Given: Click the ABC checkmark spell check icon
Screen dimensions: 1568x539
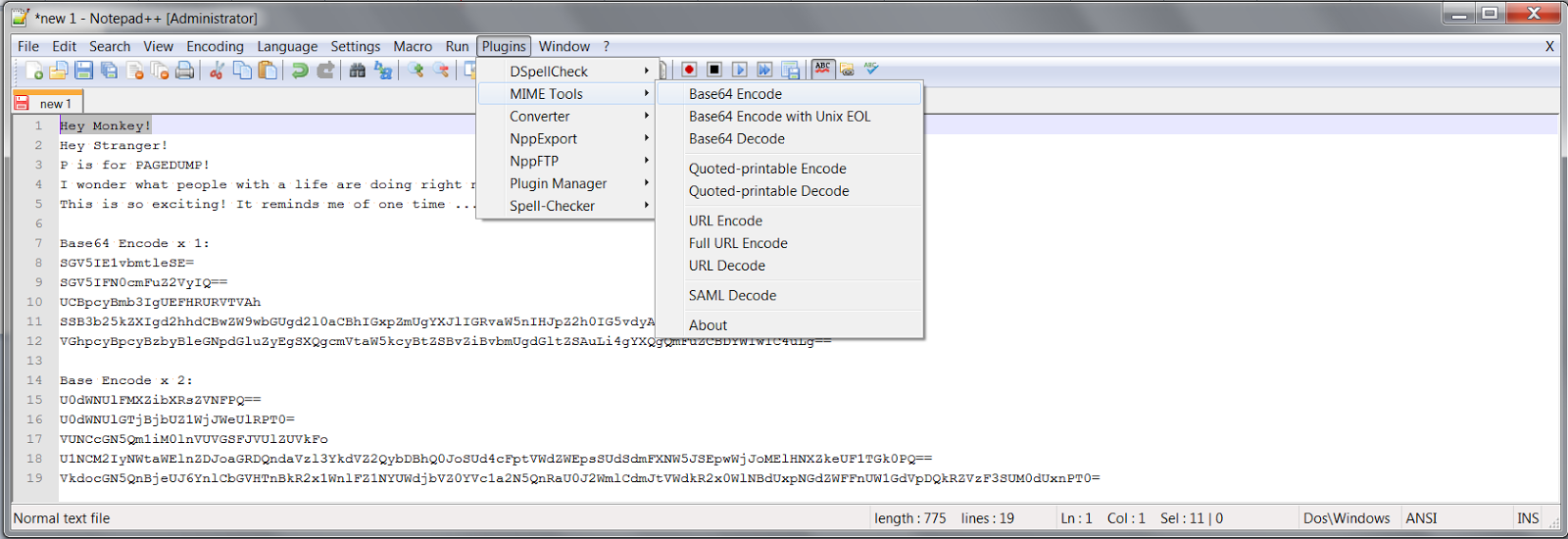Looking at the screenshot, I should point(871,69).
